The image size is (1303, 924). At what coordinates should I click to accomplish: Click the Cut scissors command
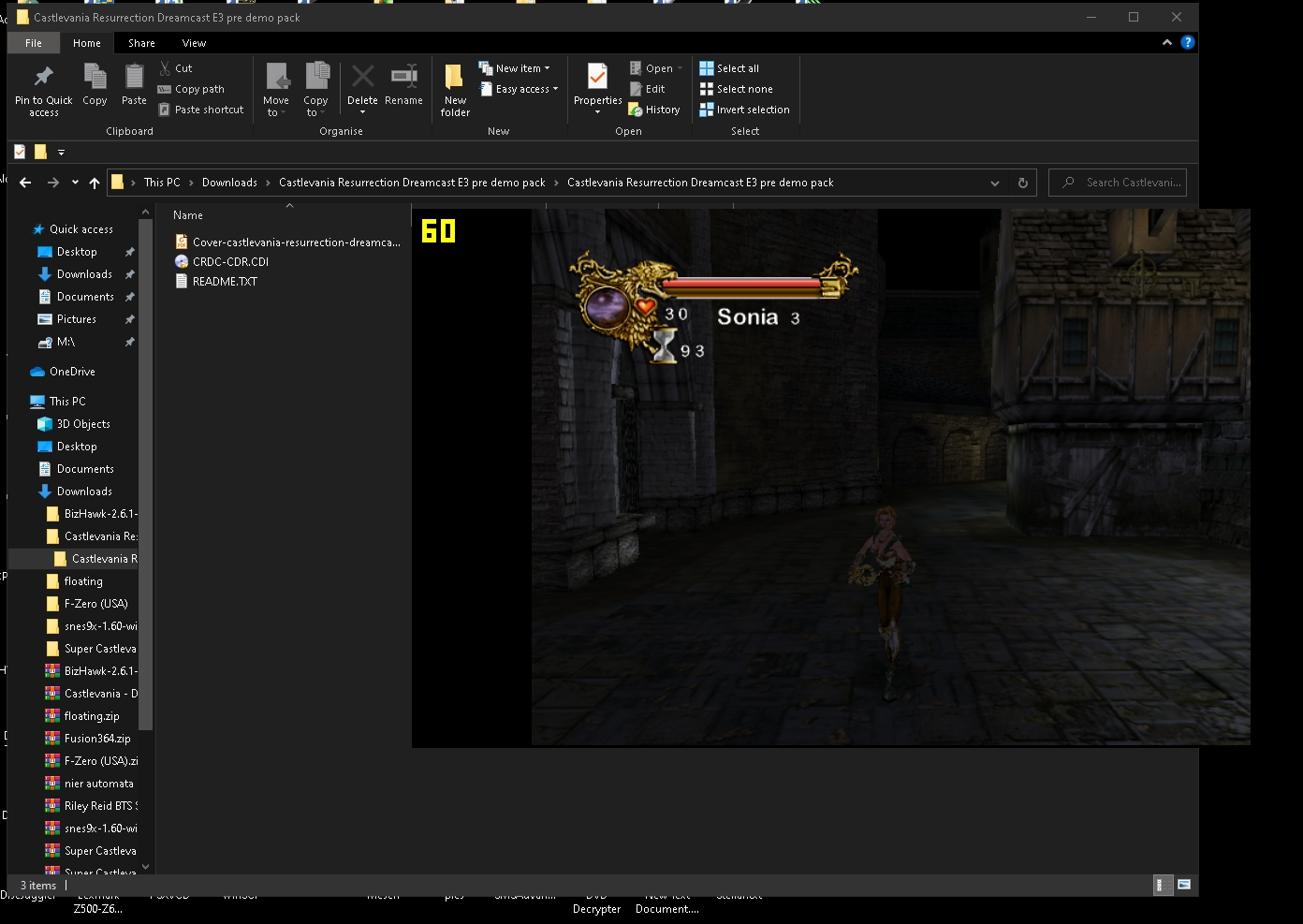click(x=175, y=68)
